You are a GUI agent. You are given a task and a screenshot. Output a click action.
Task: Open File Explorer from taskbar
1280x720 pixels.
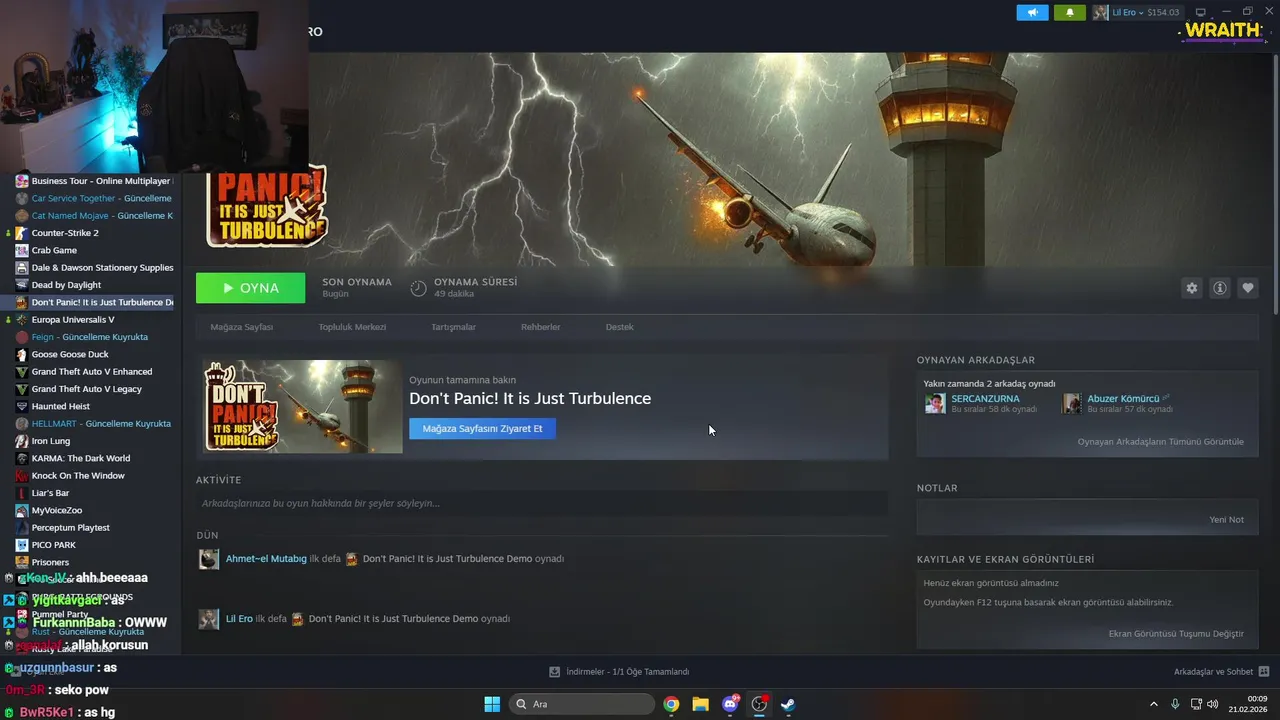tap(700, 704)
